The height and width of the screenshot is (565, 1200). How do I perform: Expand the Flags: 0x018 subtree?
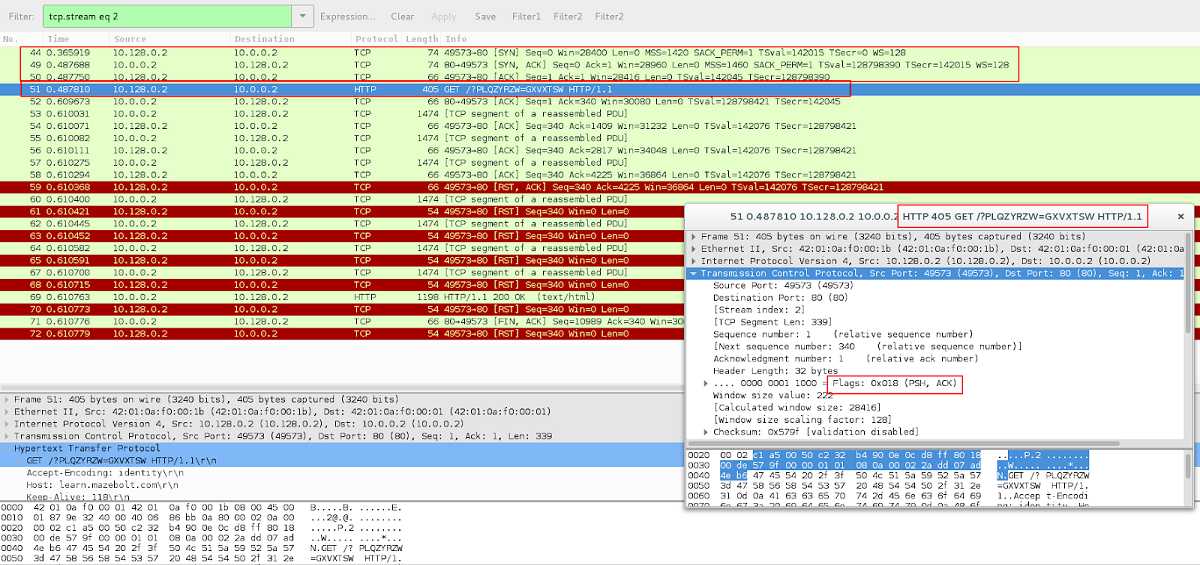pyautogui.click(x=706, y=383)
